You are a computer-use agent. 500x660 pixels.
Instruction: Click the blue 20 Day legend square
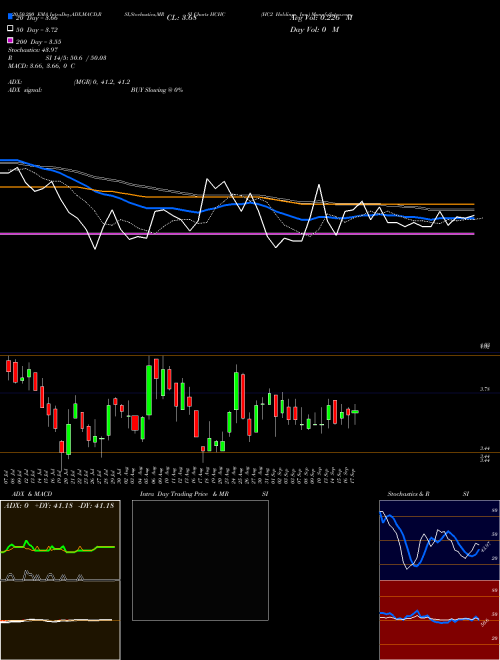pos(10,17)
